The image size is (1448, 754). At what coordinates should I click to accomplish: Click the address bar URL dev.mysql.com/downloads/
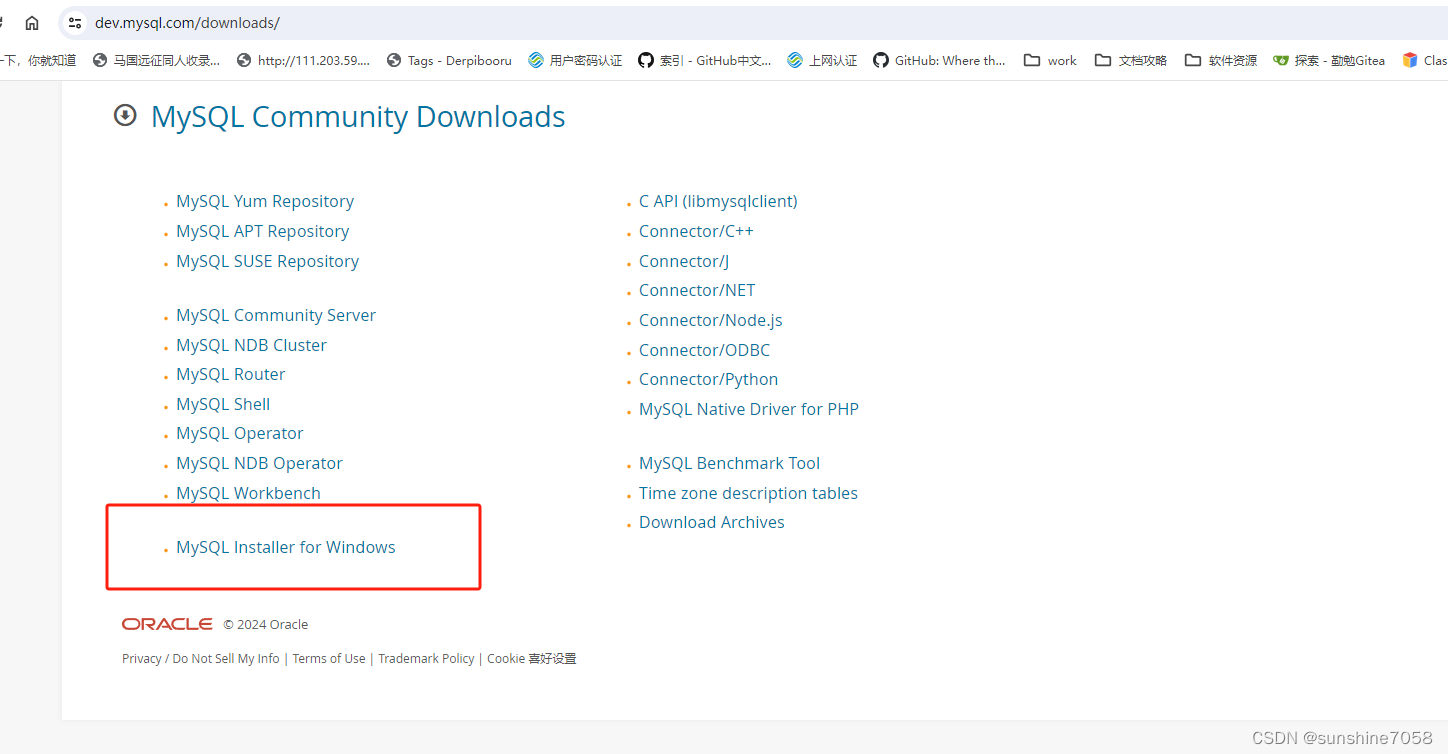[x=187, y=23]
